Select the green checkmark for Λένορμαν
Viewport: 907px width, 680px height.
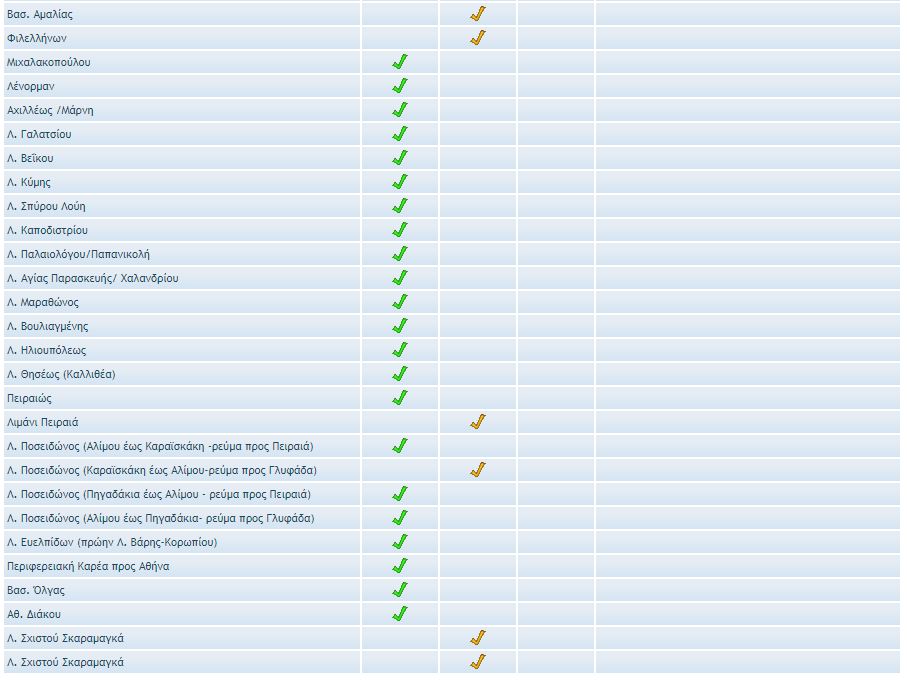(x=399, y=86)
